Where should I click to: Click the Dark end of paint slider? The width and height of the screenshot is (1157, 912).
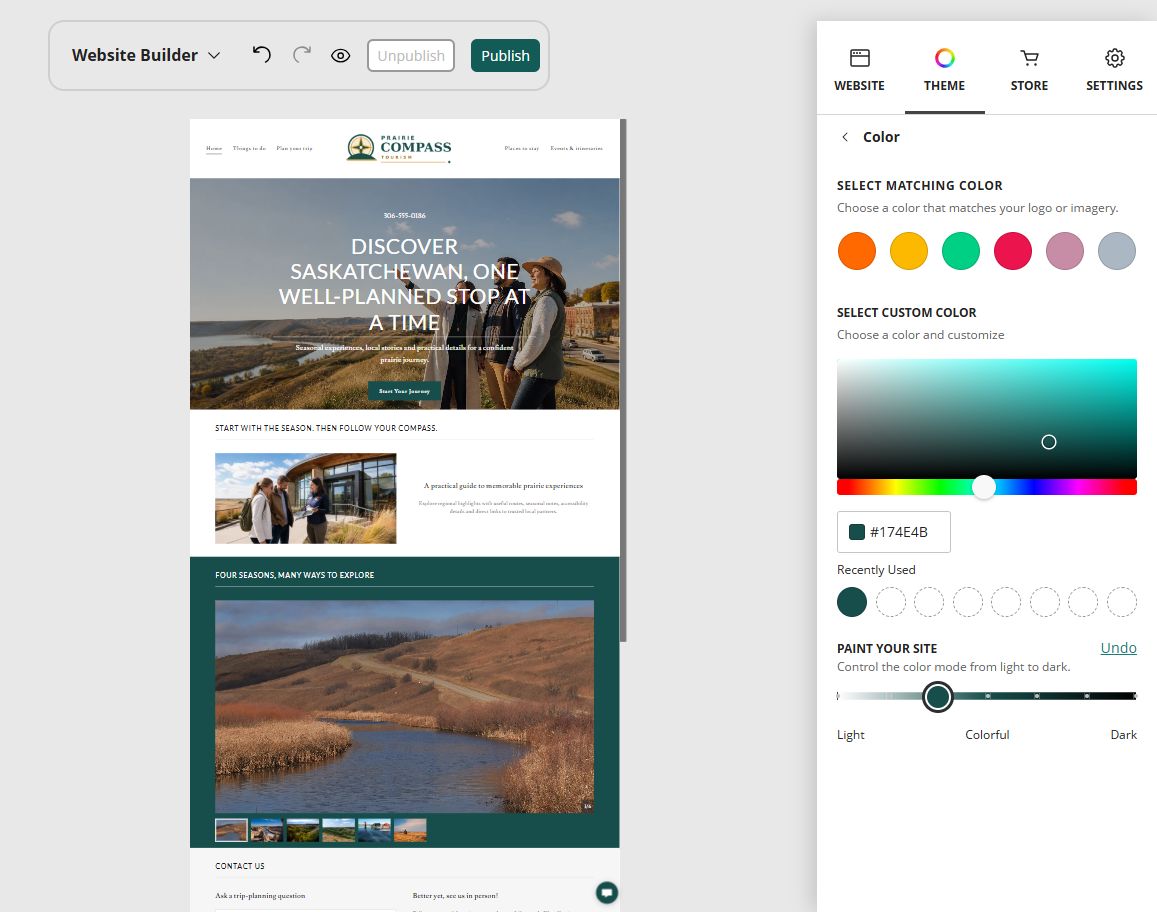pyautogui.click(x=1134, y=696)
